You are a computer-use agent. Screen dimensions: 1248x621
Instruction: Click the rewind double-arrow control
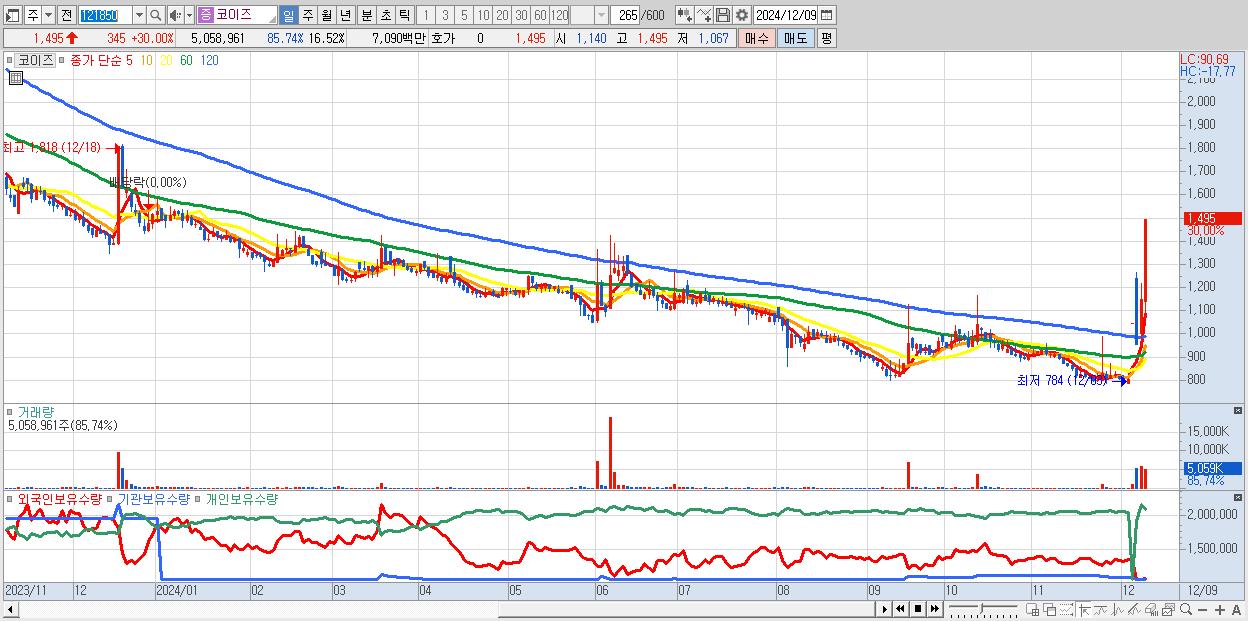901,609
